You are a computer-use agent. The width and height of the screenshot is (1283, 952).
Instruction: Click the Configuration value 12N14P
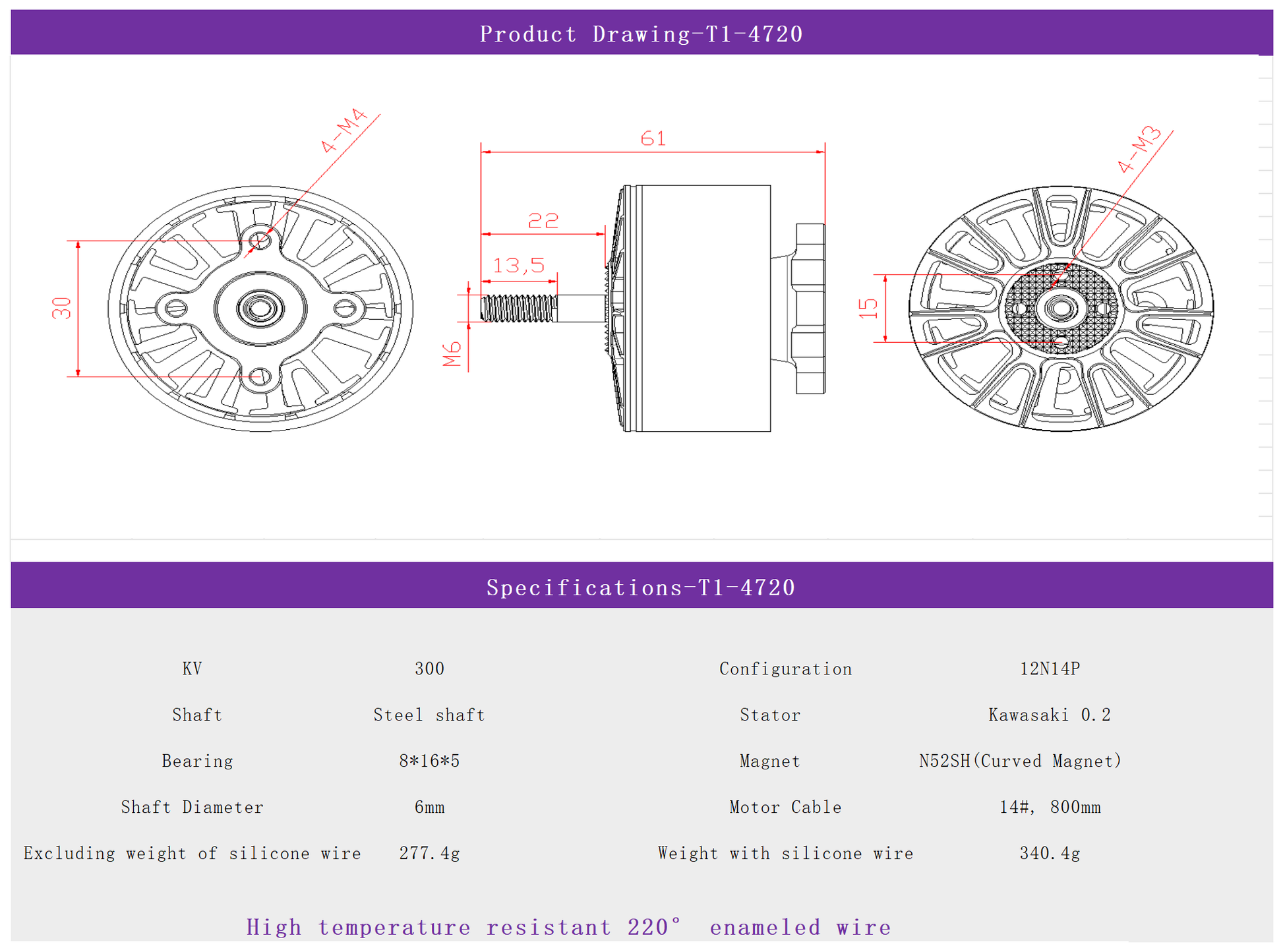click(x=1050, y=669)
